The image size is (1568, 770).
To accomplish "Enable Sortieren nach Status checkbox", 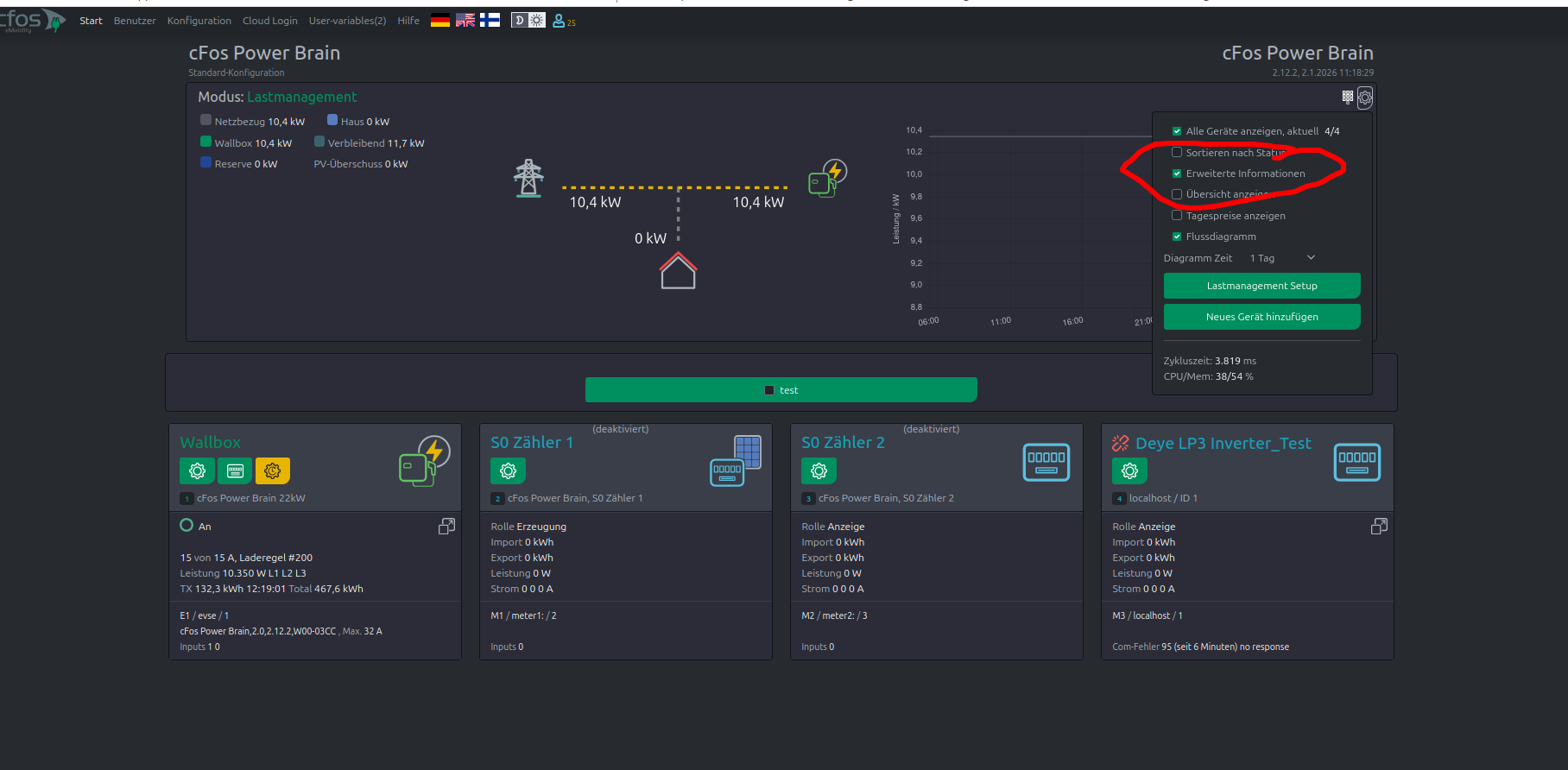I will [1177, 153].
